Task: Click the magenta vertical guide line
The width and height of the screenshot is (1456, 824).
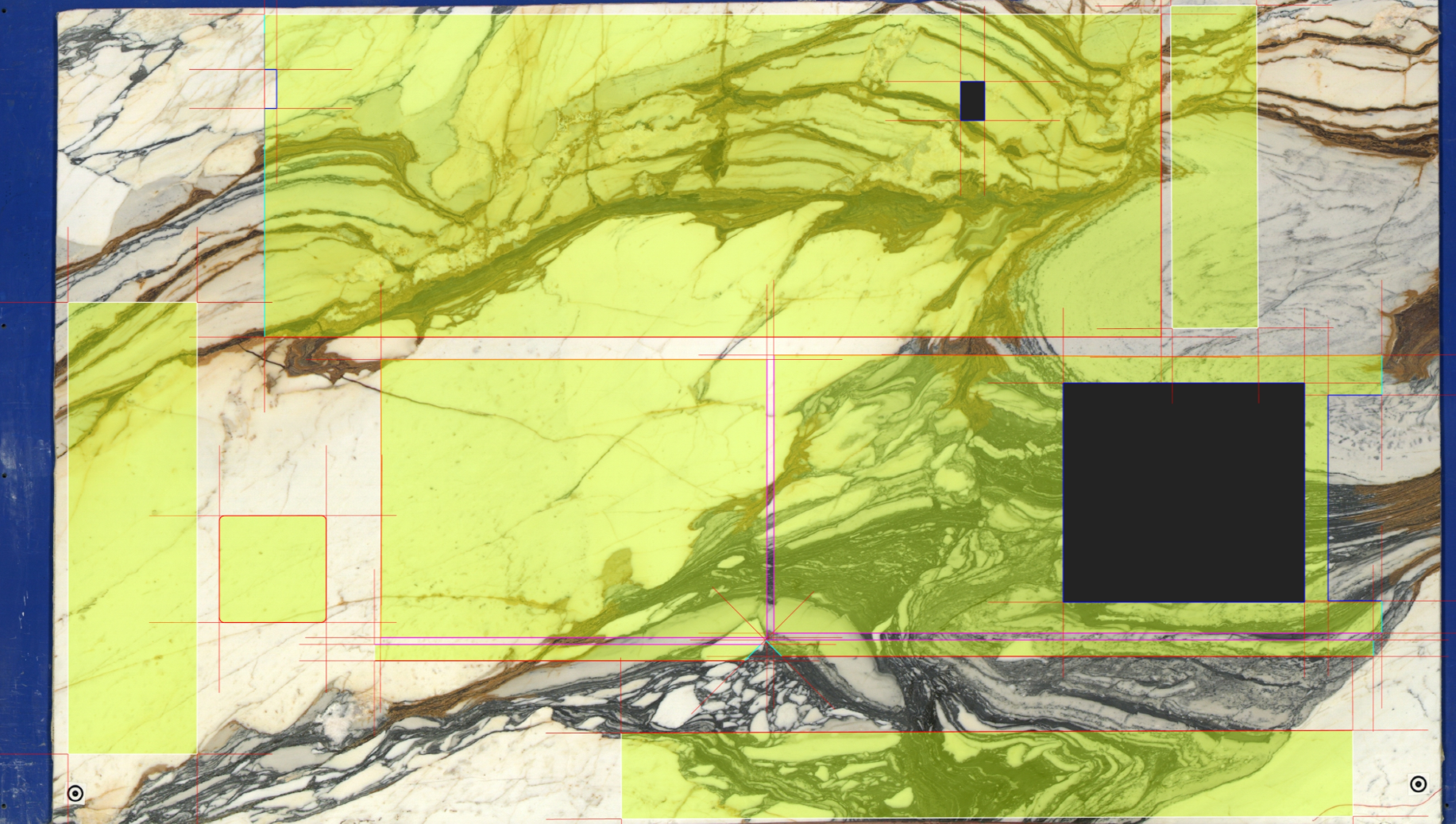Action: pos(769,477)
